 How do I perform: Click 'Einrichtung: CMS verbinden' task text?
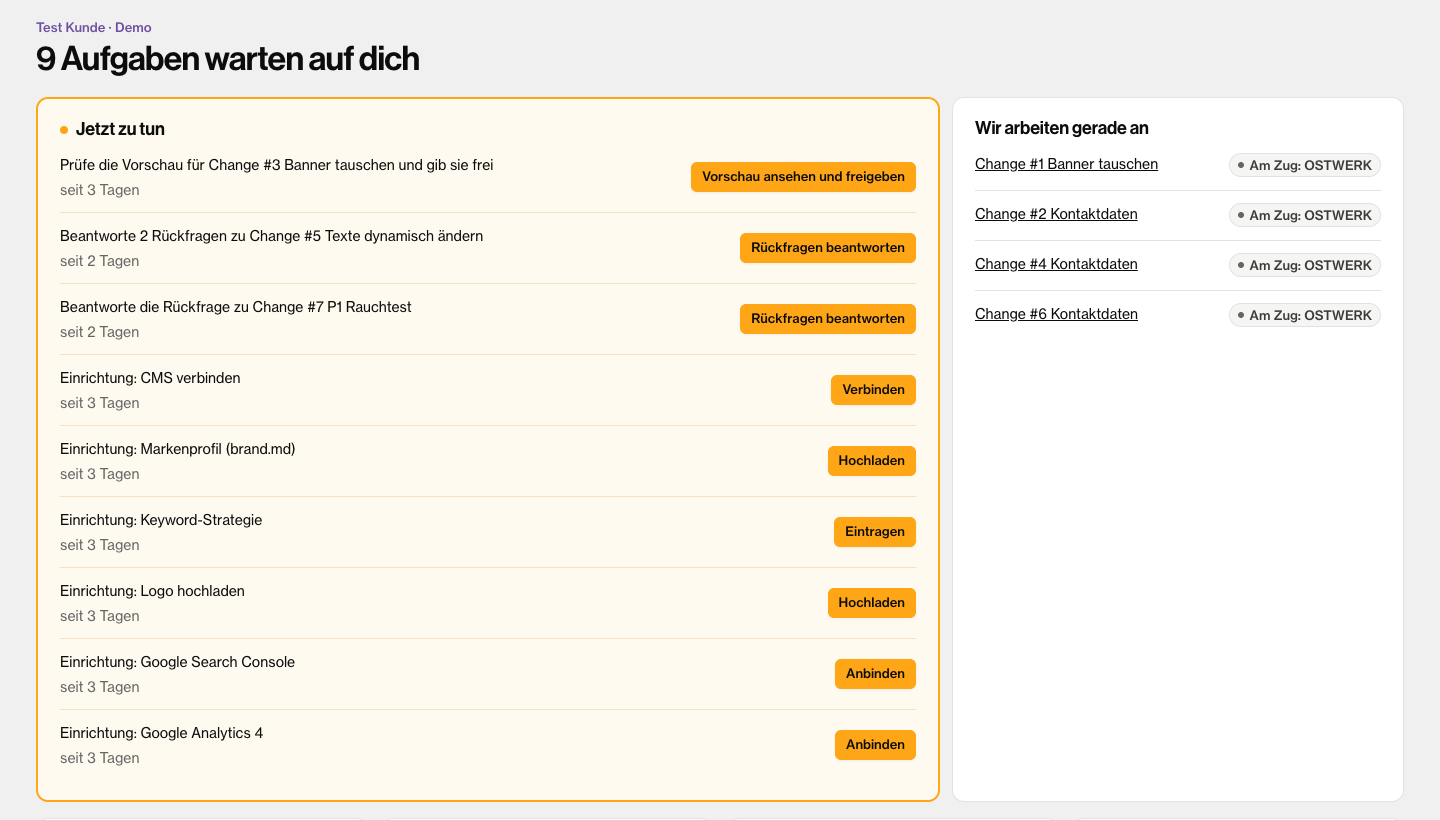coord(150,378)
